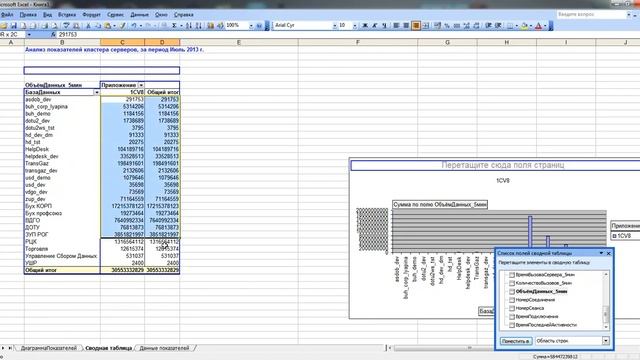
Task: Click the Align Left icon
Action: click(396, 26)
